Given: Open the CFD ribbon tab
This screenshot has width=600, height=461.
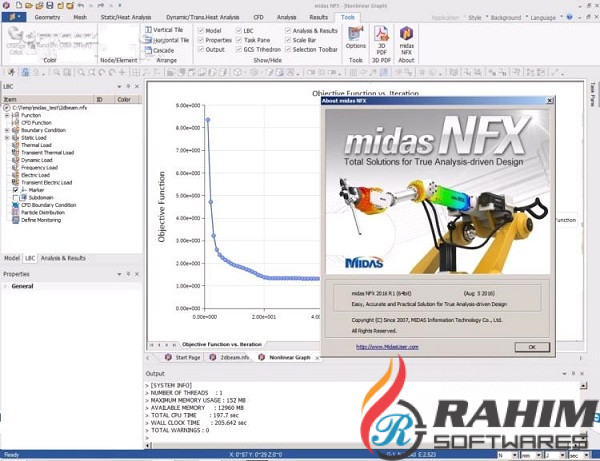Looking at the screenshot, I should point(258,17).
